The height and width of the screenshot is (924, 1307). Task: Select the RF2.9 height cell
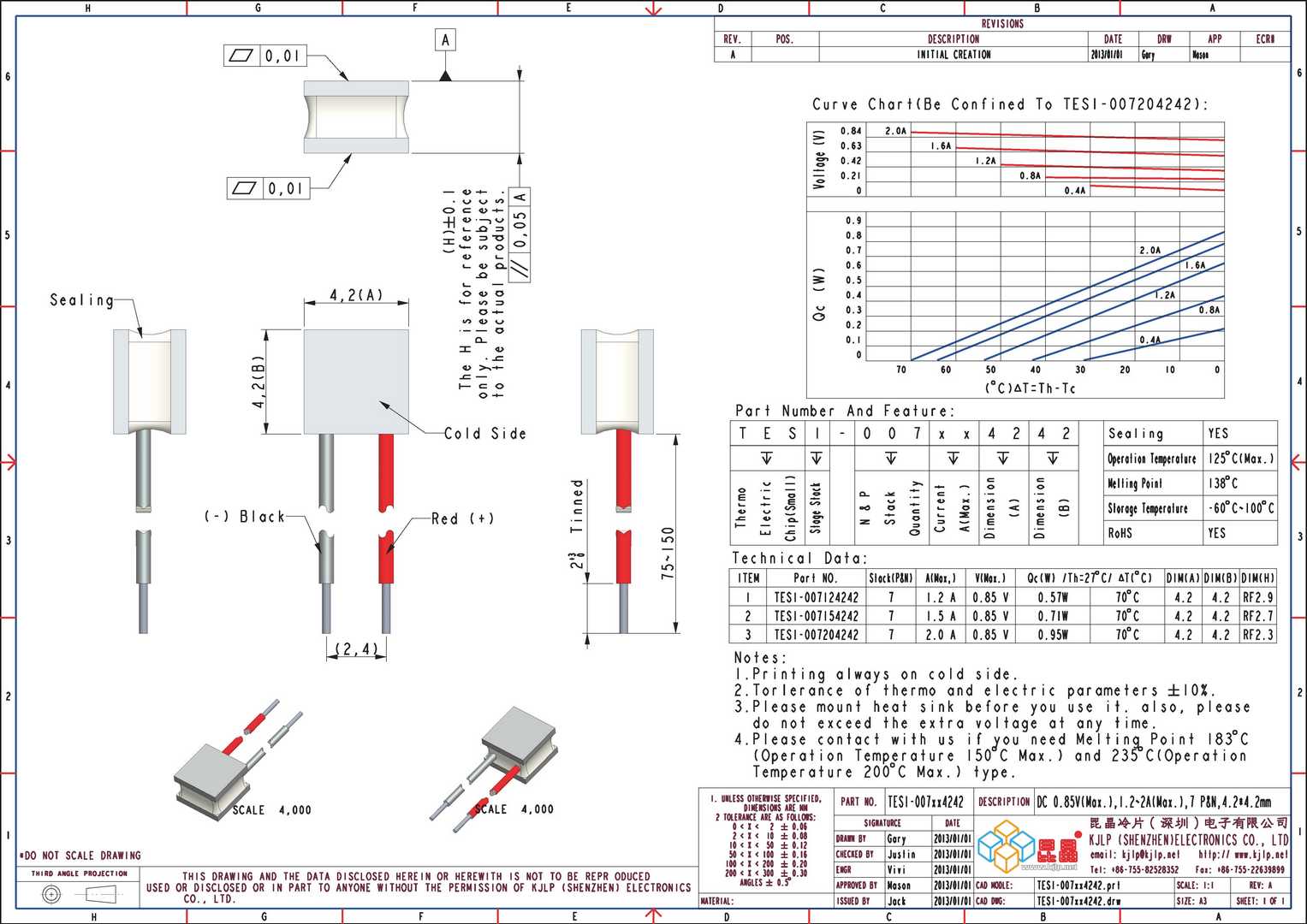1257,597
